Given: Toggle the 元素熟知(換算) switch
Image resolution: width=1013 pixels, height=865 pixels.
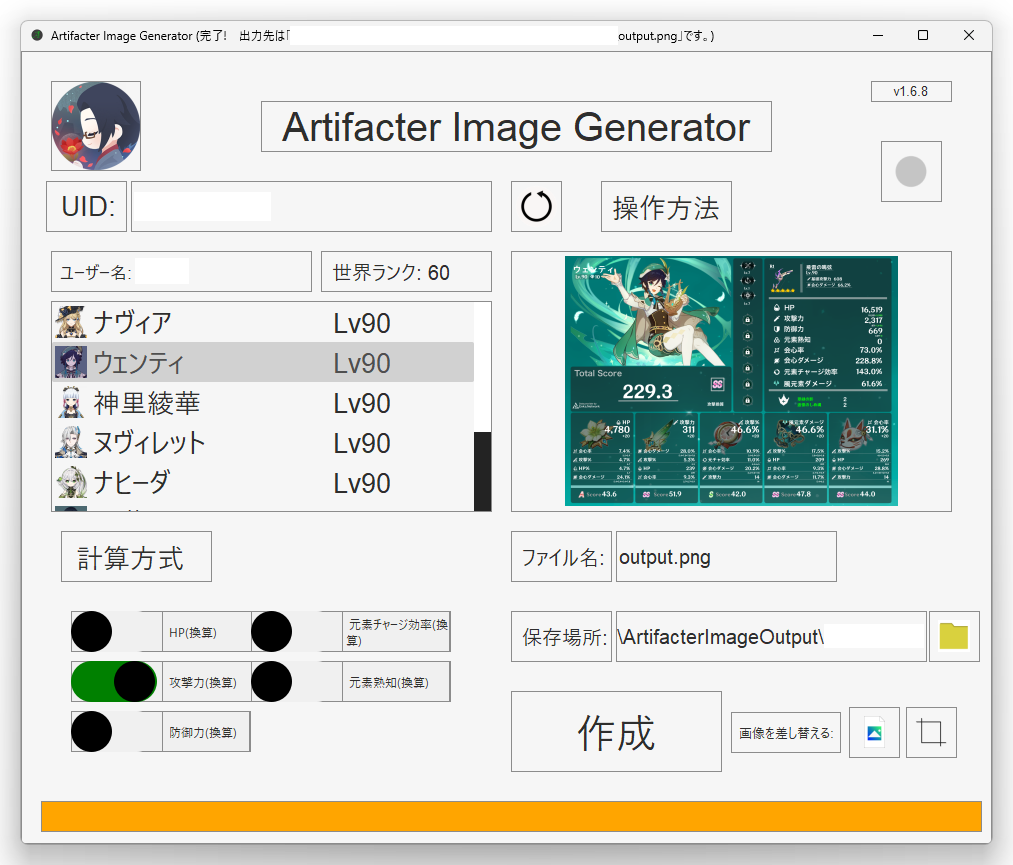Looking at the screenshot, I should [297, 682].
